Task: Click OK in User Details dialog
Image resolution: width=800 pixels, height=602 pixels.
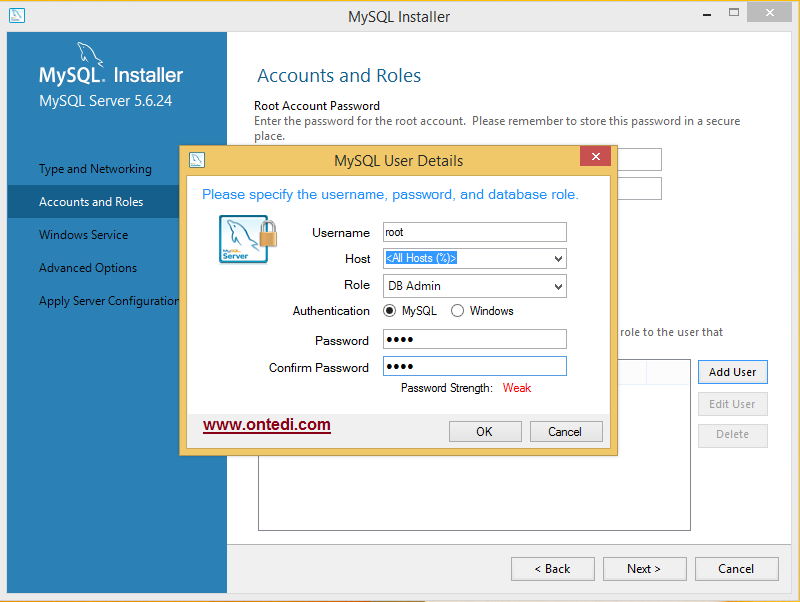Action: [x=485, y=432]
